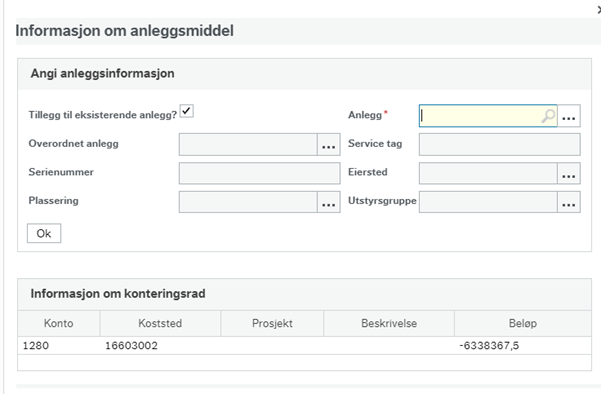Click the Ok button

tap(44, 233)
